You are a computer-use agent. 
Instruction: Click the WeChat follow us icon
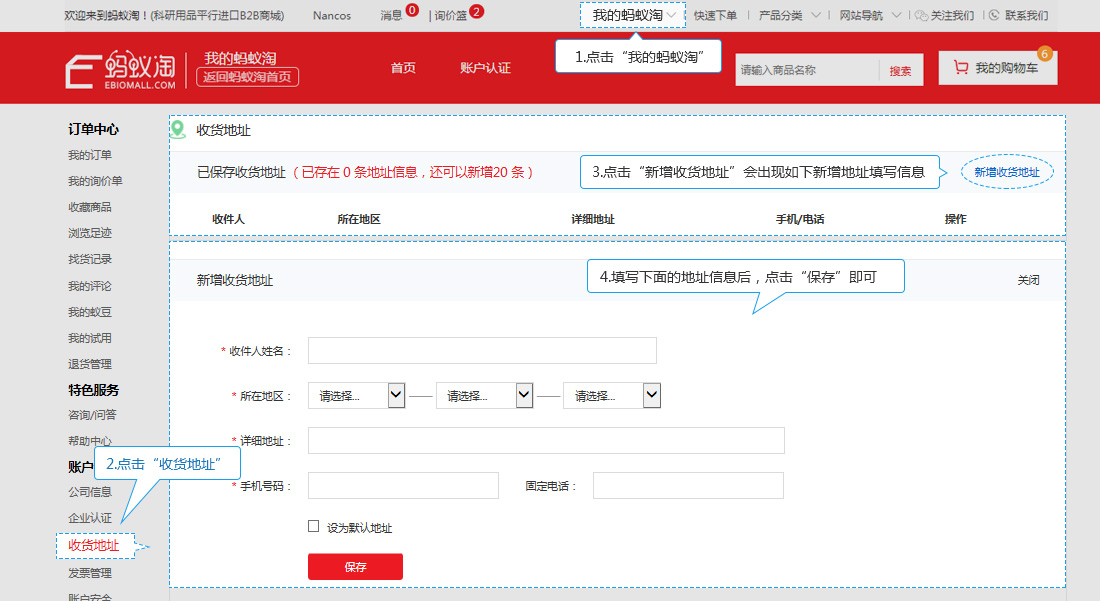(921, 15)
